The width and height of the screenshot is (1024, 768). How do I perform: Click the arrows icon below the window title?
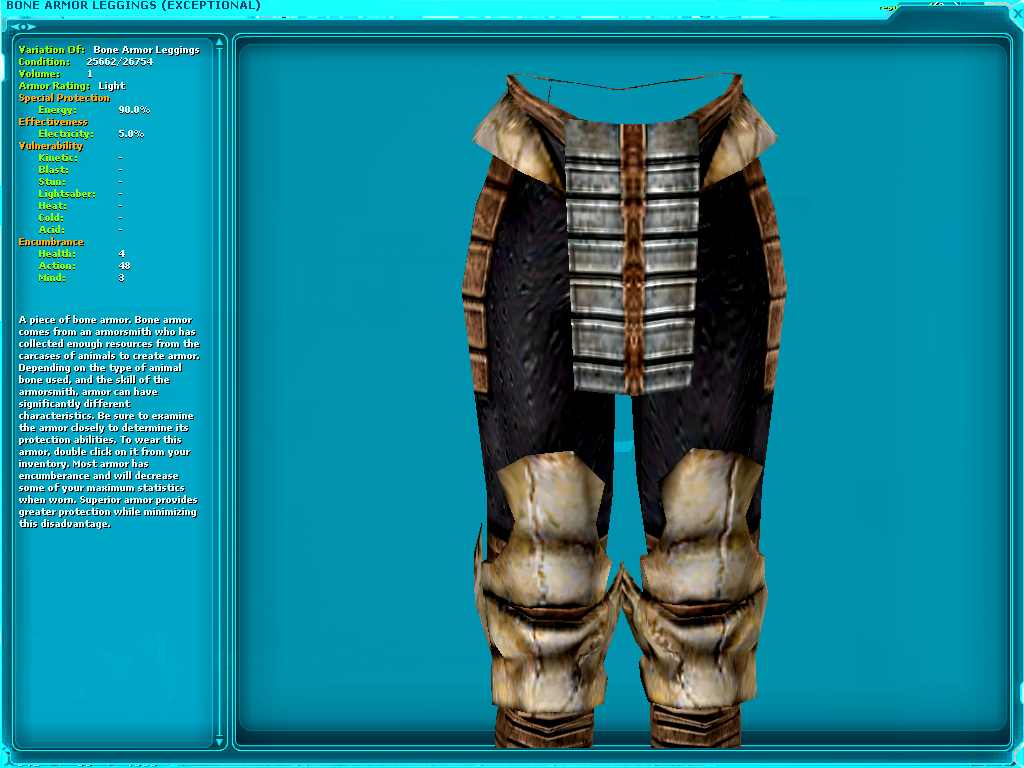23,27
